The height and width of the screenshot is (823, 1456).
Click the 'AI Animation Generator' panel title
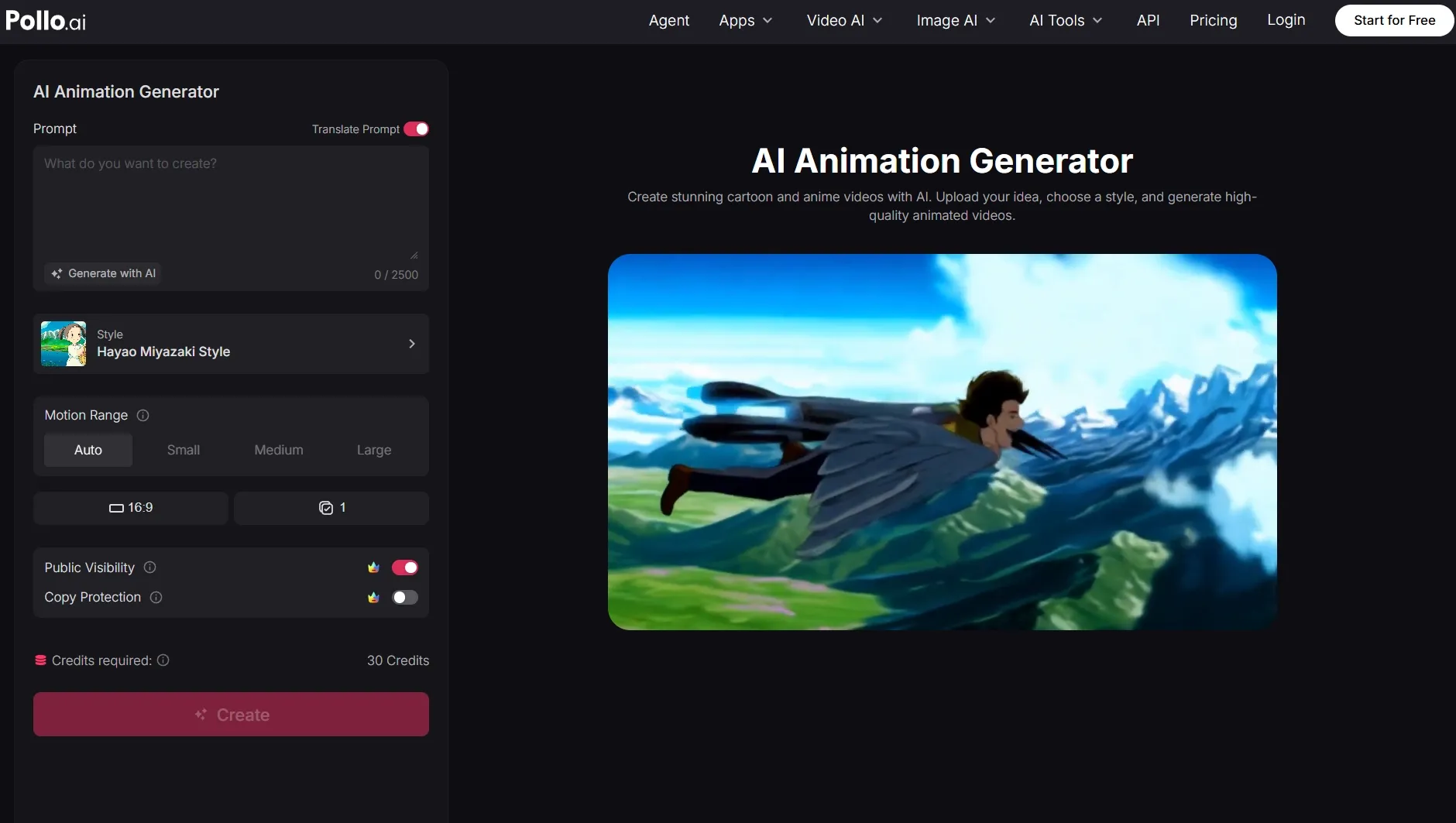pyautogui.click(x=126, y=92)
